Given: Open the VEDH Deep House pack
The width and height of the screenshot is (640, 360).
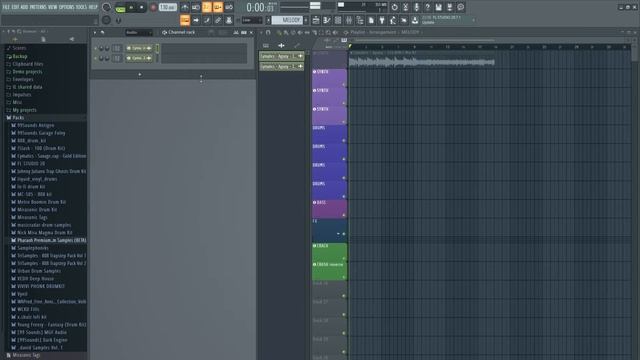Looking at the screenshot, I should (35, 279).
